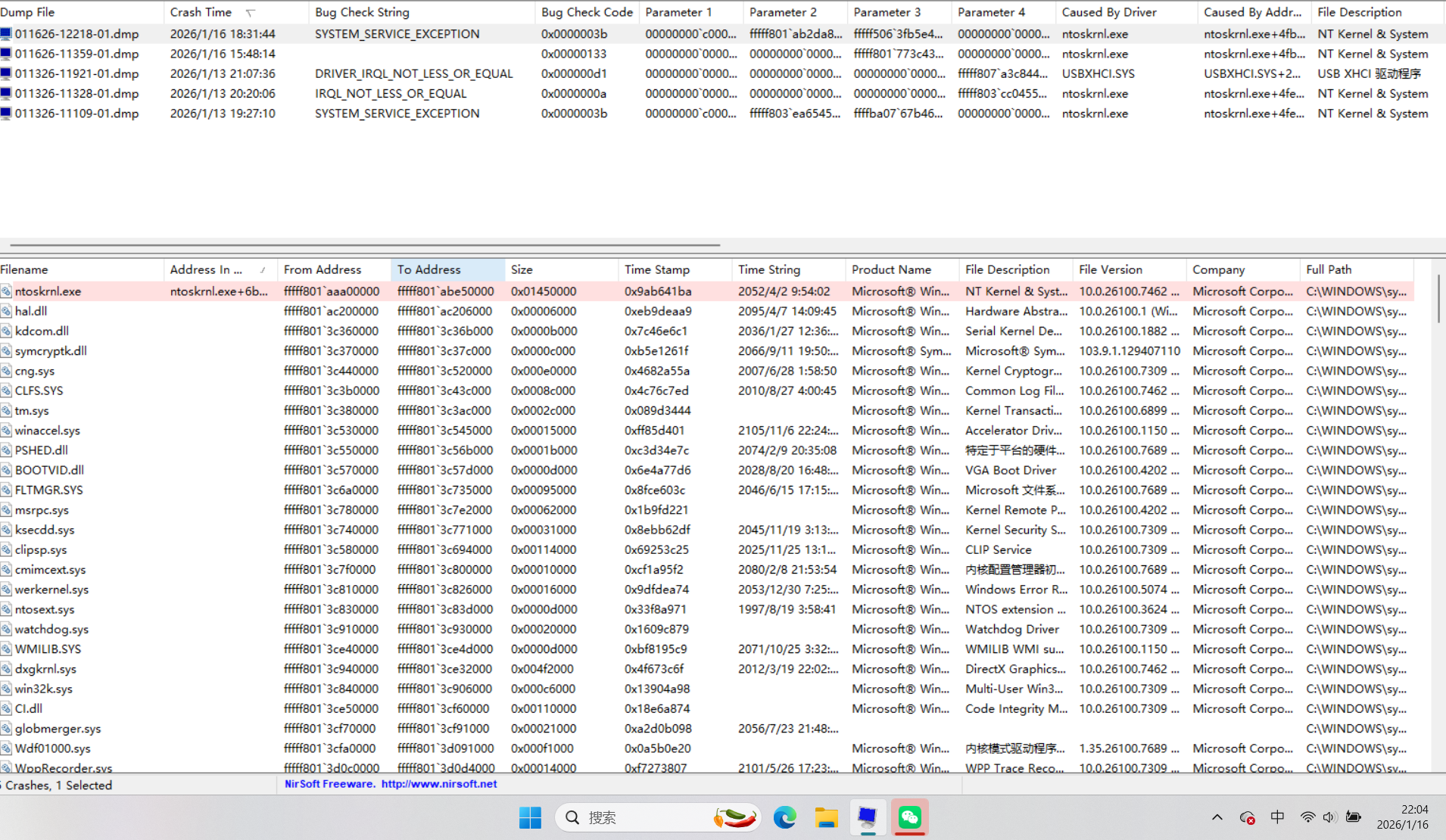
Task: Select the tm.sys driver row
Action: (706, 410)
